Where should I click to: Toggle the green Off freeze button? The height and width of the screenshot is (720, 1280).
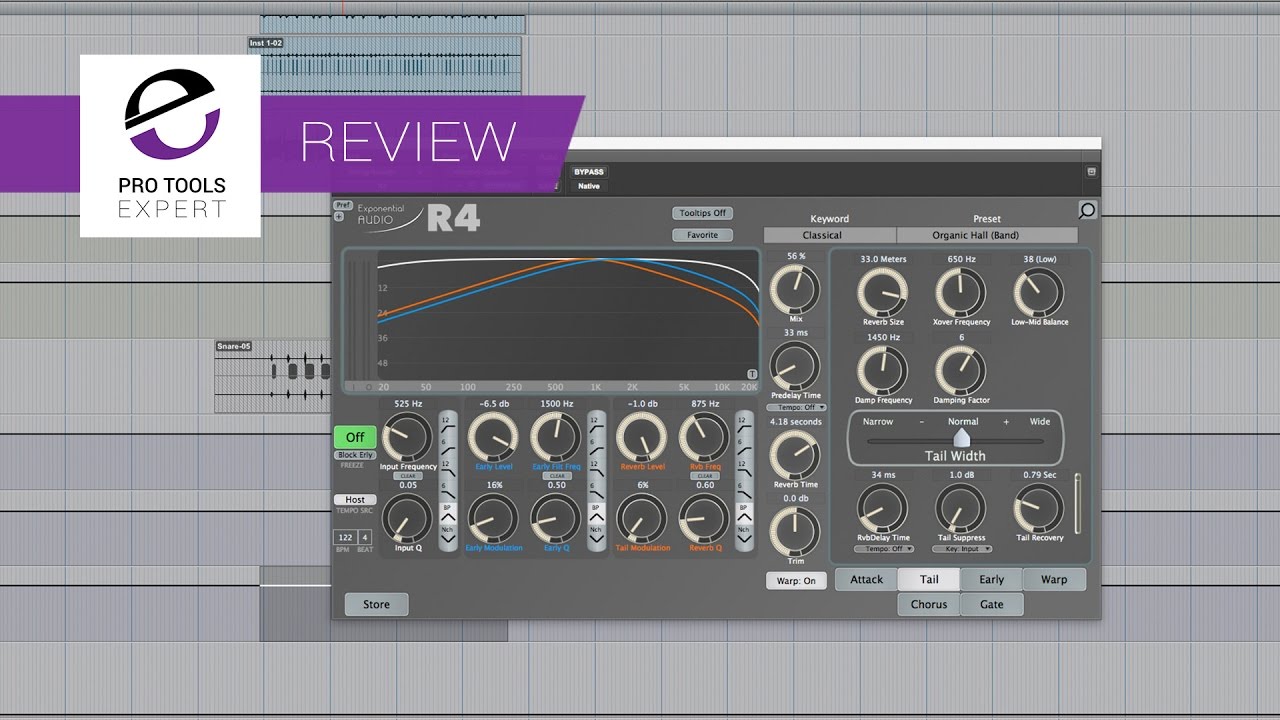click(355, 437)
